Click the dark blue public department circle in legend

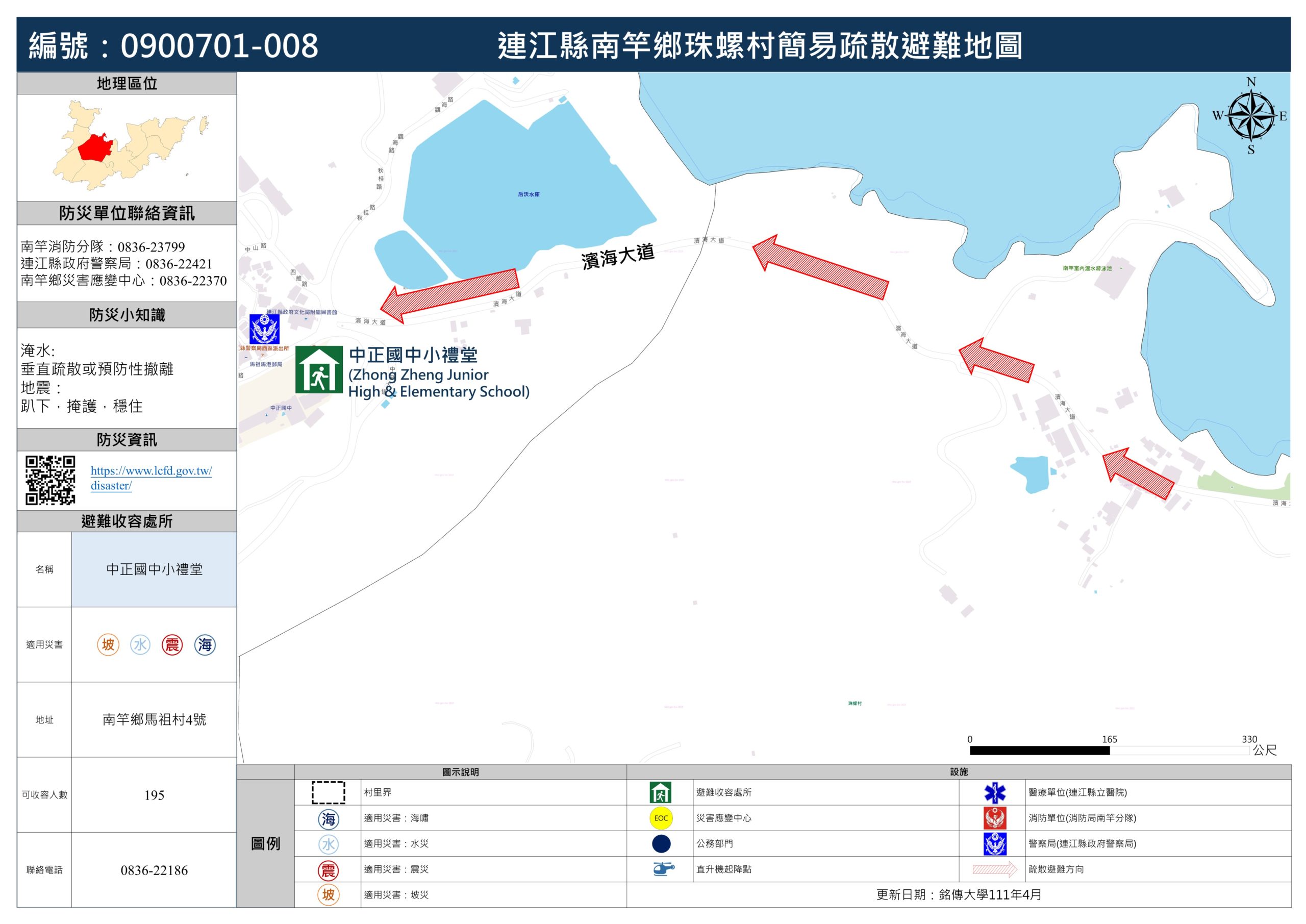[x=661, y=844]
